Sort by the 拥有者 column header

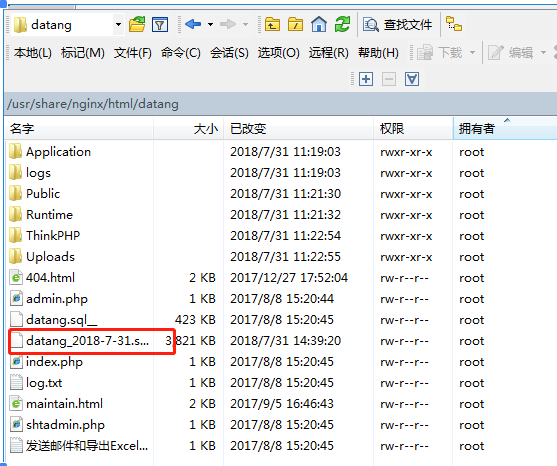click(x=505, y=129)
